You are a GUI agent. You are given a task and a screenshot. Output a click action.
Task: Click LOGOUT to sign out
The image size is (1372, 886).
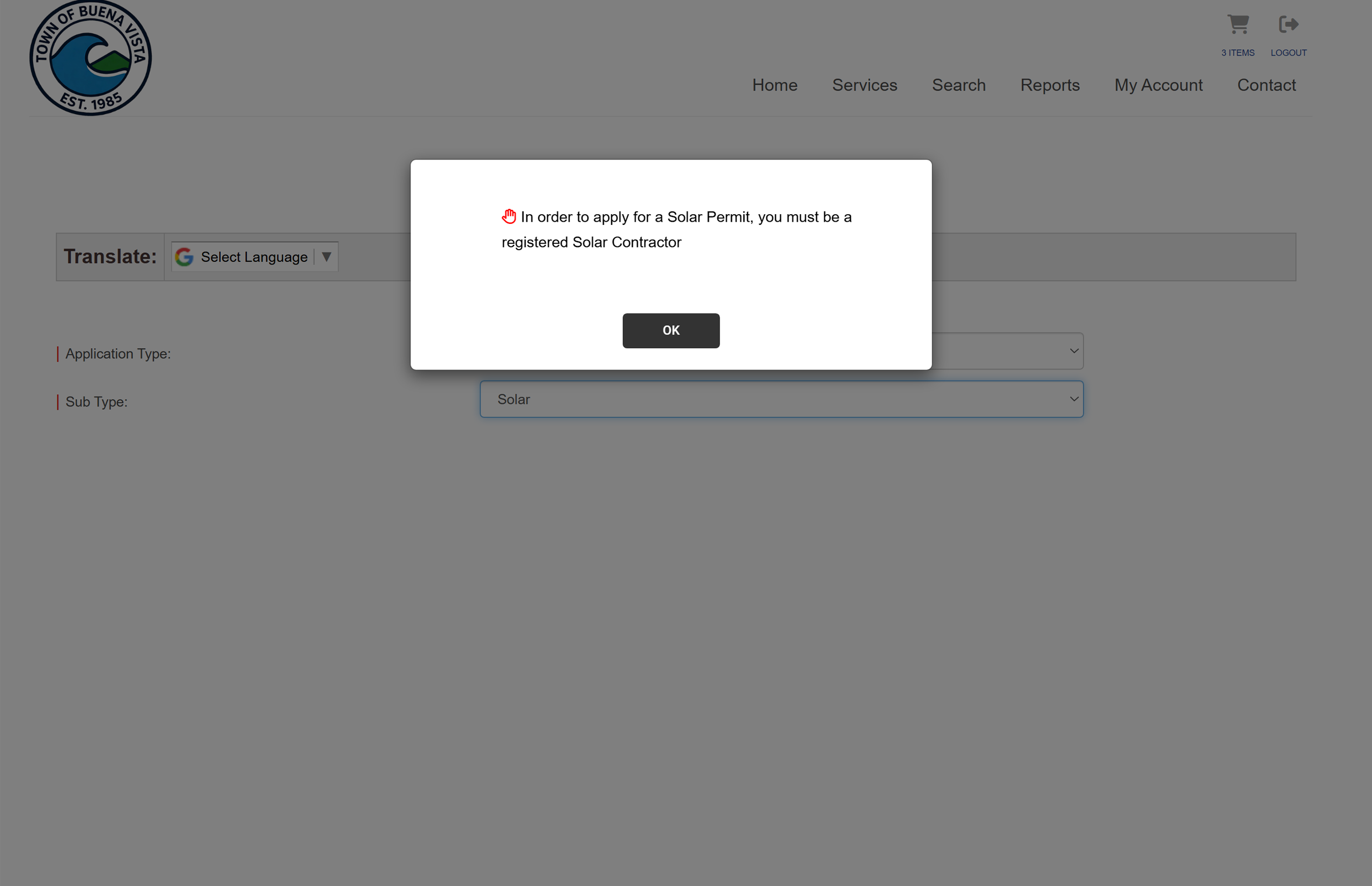point(1288,52)
